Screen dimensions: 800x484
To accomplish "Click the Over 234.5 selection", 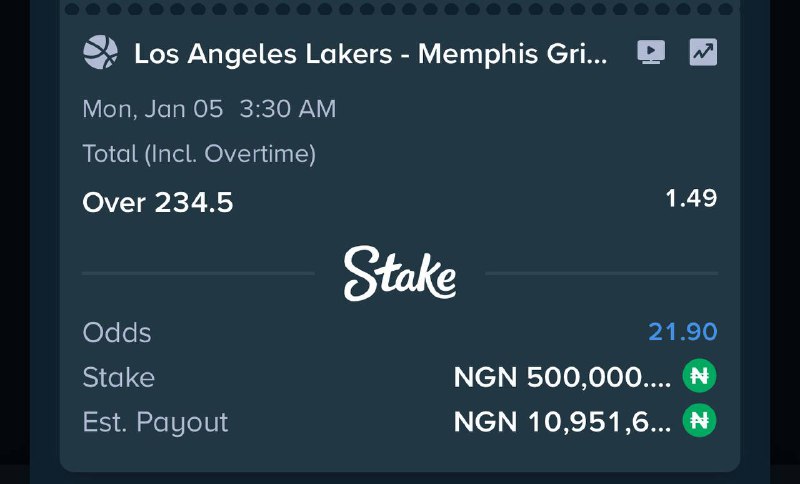I will [158, 203].
